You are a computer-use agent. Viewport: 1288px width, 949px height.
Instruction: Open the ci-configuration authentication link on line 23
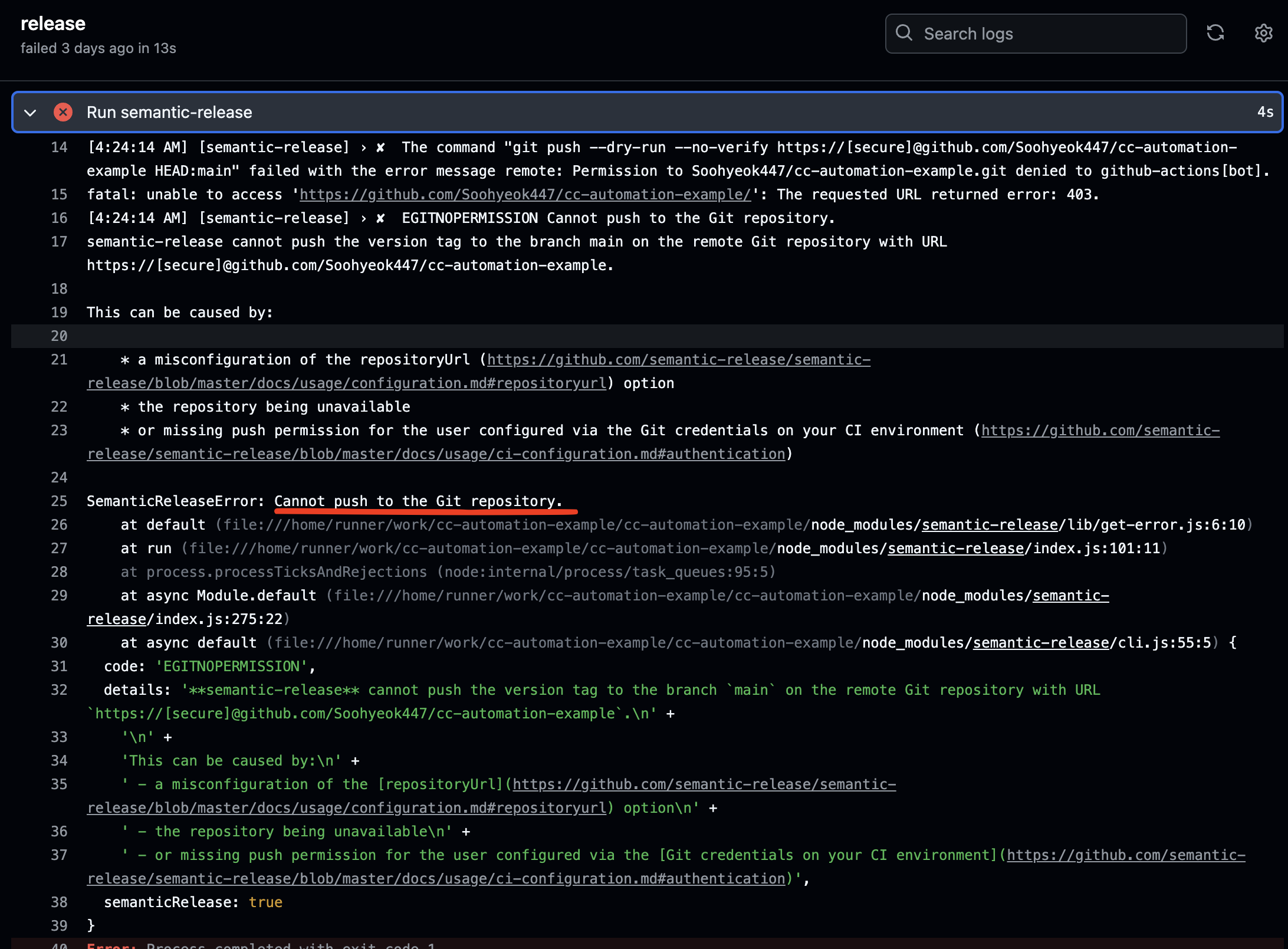point(1100,431)
